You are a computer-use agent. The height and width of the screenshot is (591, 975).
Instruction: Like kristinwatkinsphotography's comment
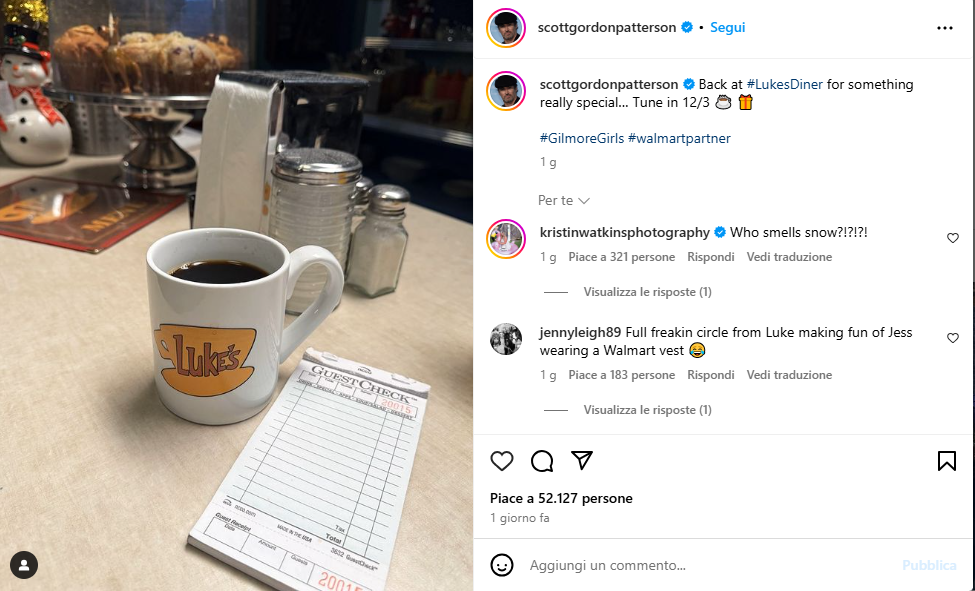point(953,238)
